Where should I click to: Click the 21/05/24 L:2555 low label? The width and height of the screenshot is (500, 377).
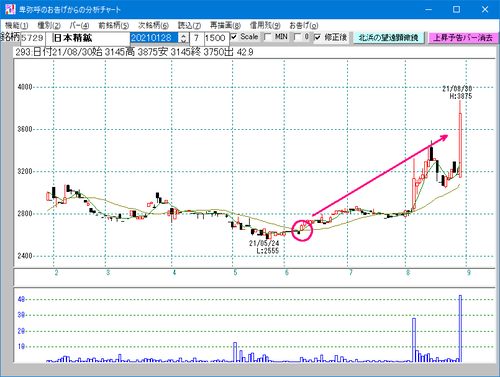pyautogui.click(x=264, y=247)
